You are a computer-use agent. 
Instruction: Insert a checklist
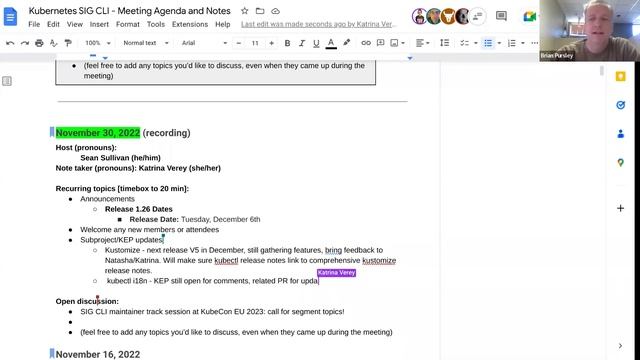(x=464, y=43)
